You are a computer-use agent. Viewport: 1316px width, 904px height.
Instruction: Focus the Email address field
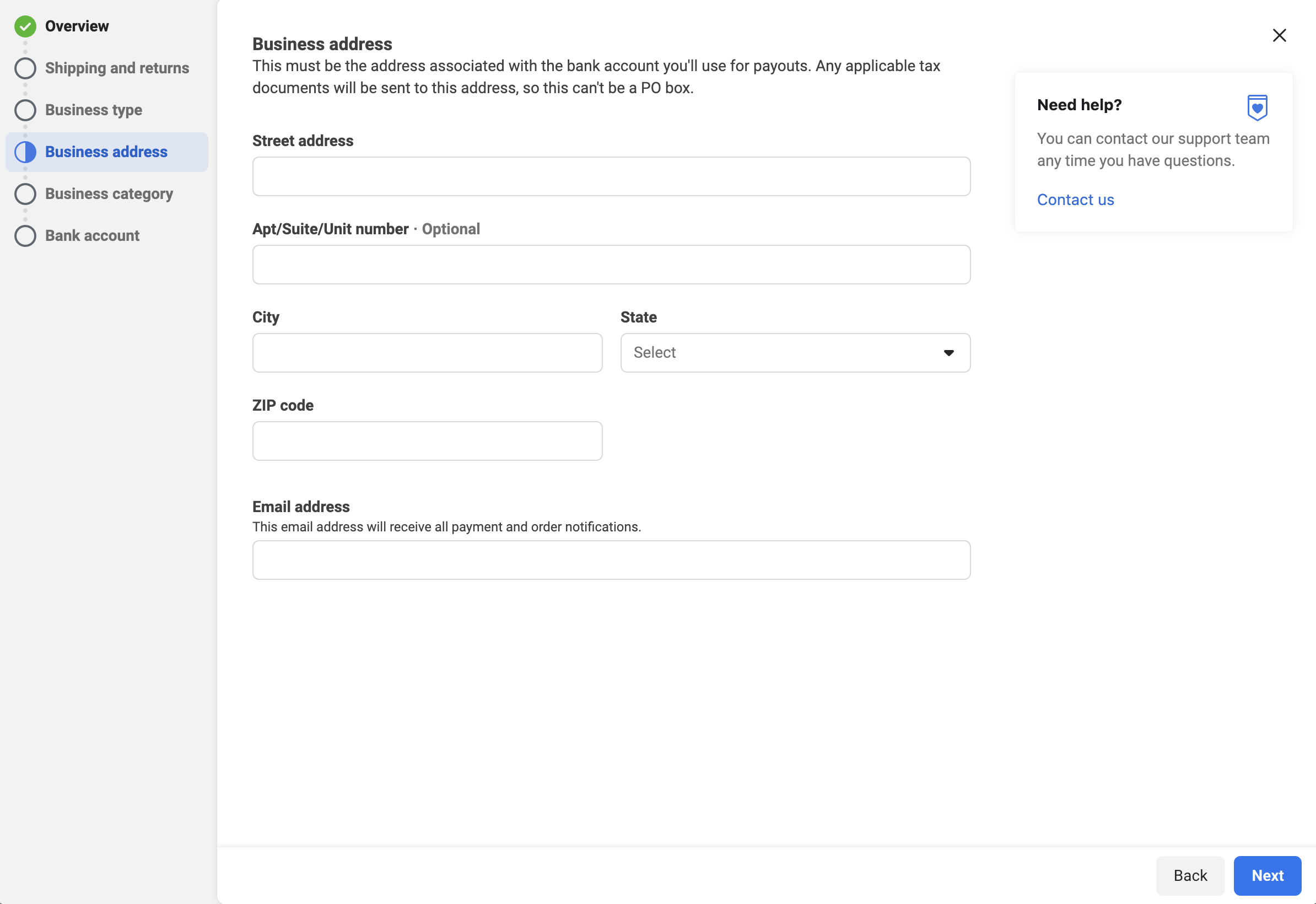tap(612, 560)
